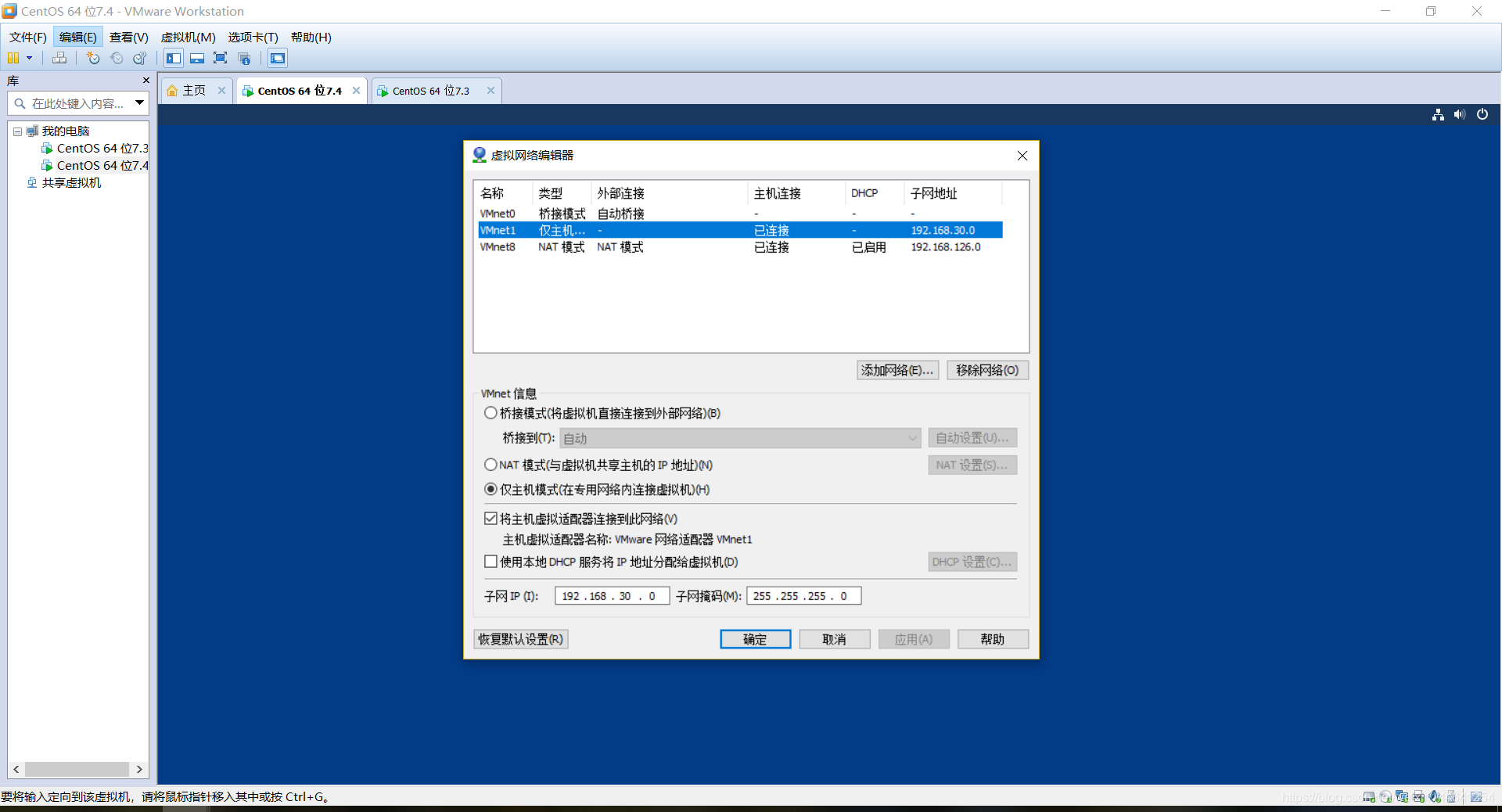
Task: Select the VMnet0 row in network list
Action: [x=740, y=214]
